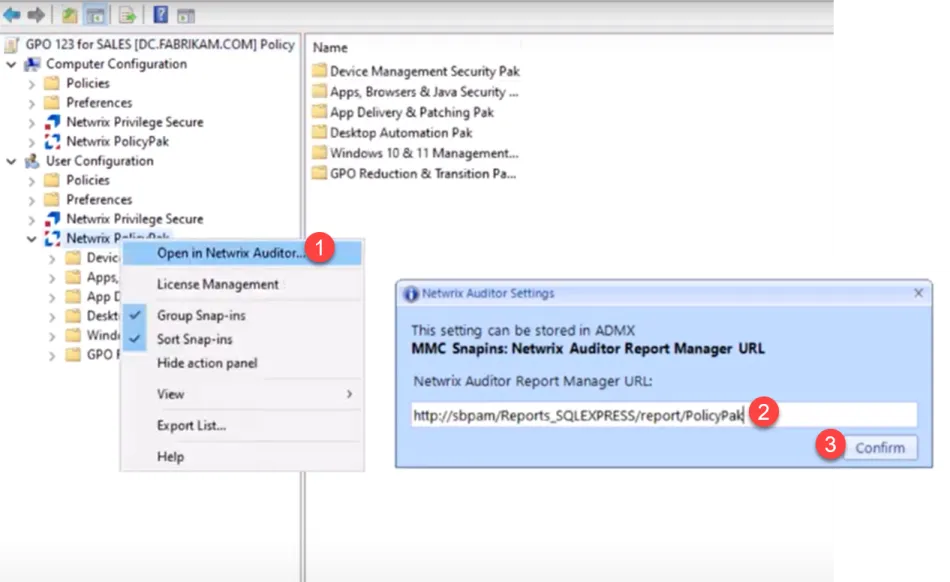This screenshot has width=950, height=582.
Task: Toggle the Group Snap-ins checked option
Action: [200, 316]
